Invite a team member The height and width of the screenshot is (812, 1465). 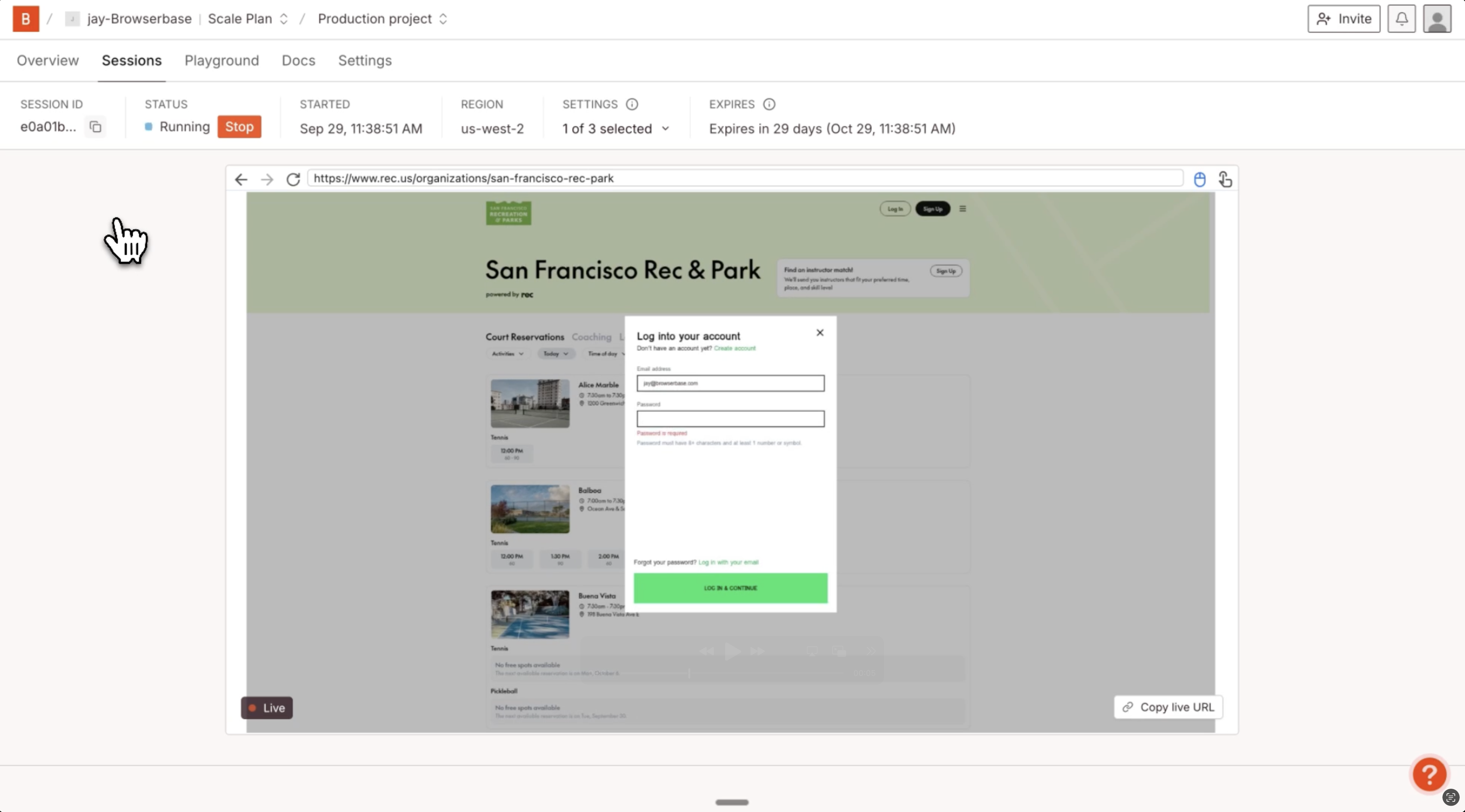1343,19
